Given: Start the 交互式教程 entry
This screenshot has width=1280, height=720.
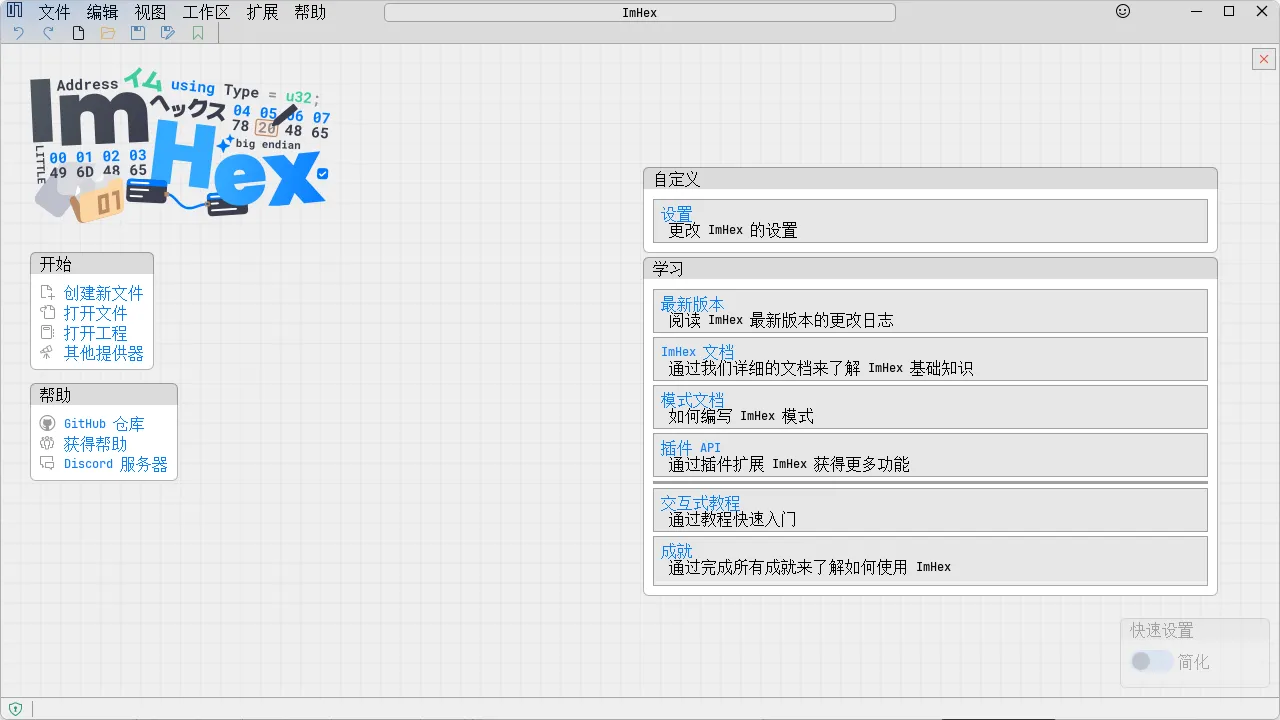Looking at the screenshot, I should 930,510.
